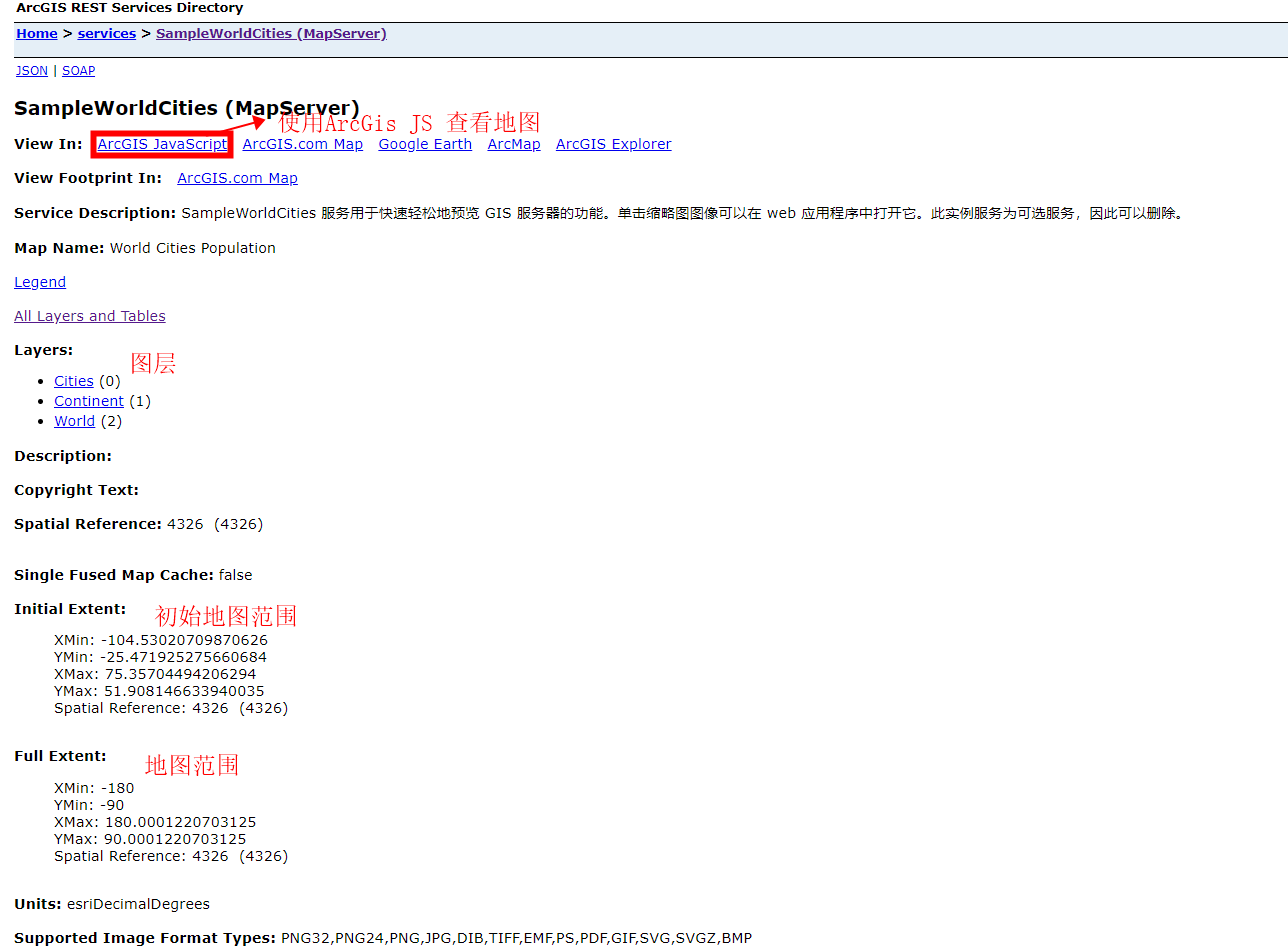
Task: Select the Initial Extent XMin value -104.53020709870626
Action: pos(184,640)
